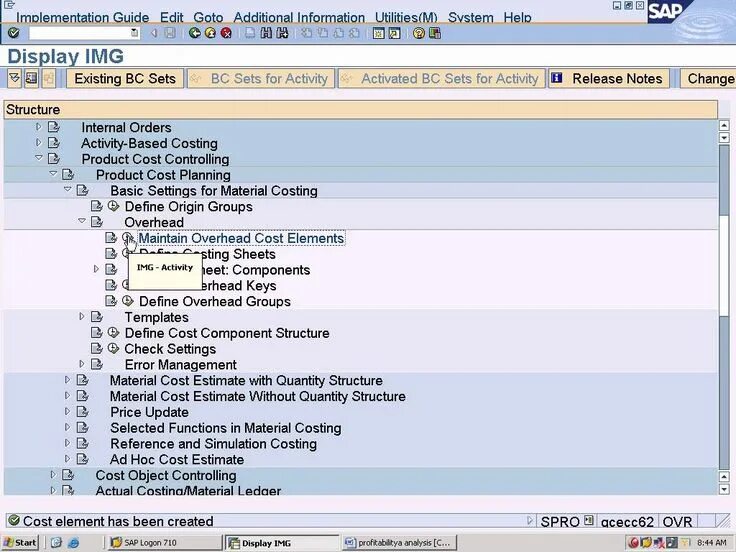Click the SAP window menu icon at top-left
This screenshot has height=552, width=736.
click(9, 5)
